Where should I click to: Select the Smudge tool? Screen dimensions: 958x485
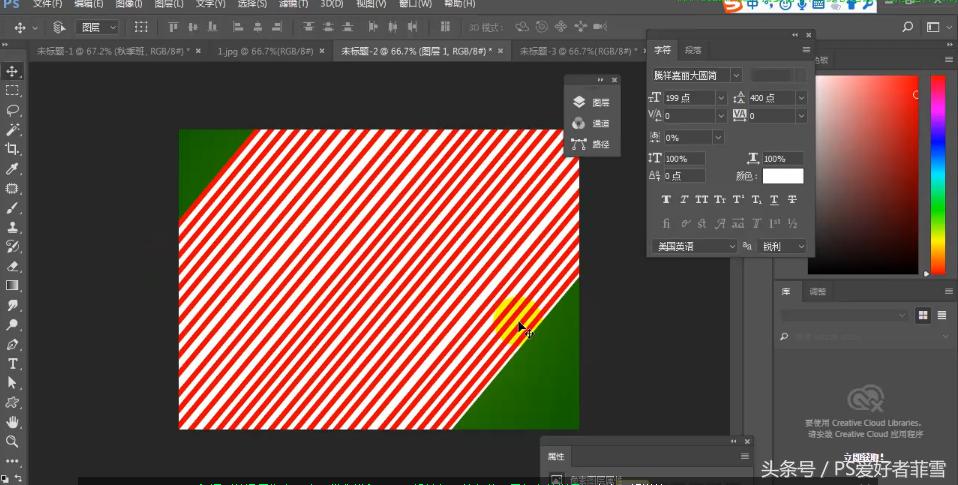pyautogui.click(x=12, y=305)
